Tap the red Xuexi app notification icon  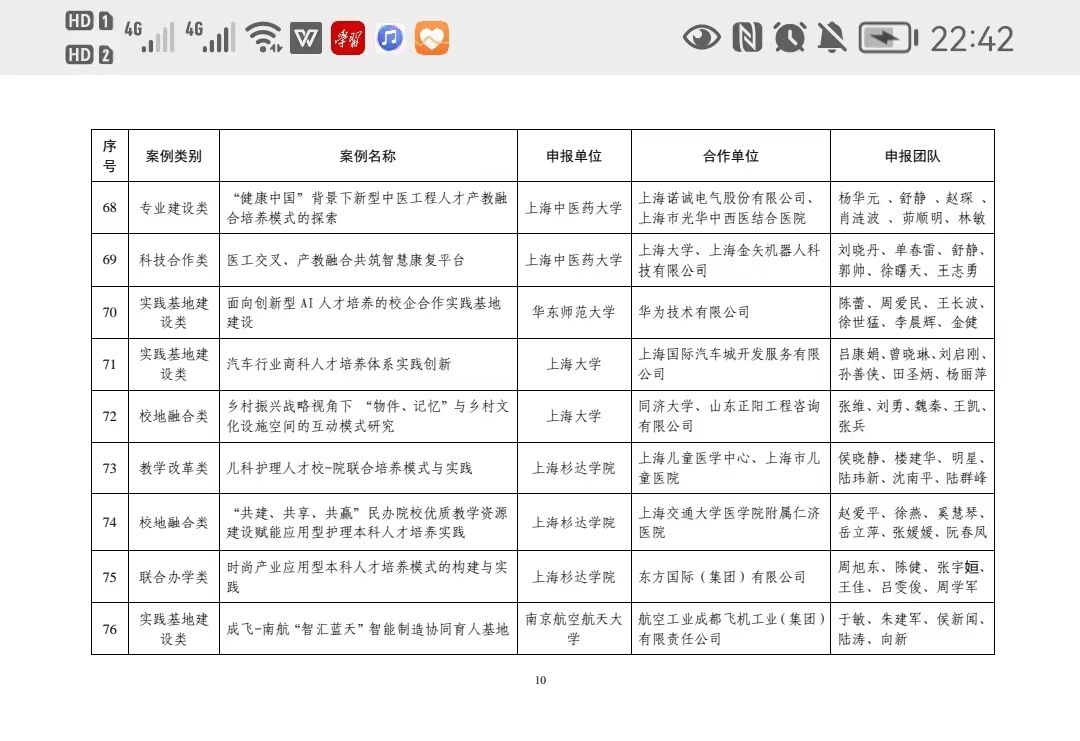coord(348,38)
